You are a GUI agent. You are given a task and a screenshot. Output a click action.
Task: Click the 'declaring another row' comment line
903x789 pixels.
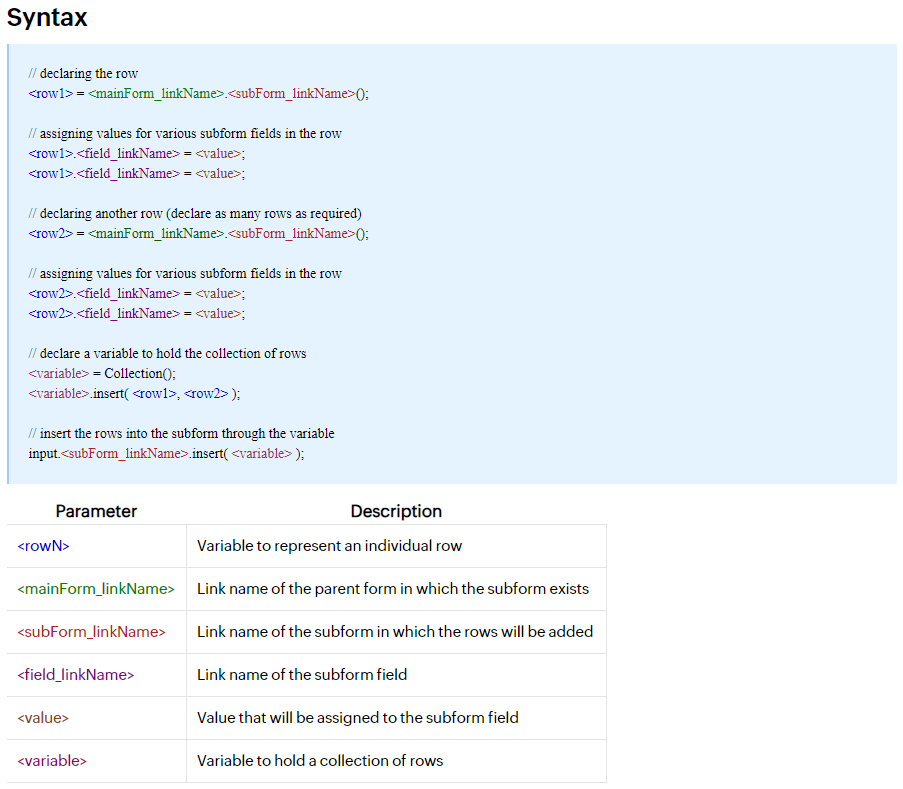click(195, 213)
